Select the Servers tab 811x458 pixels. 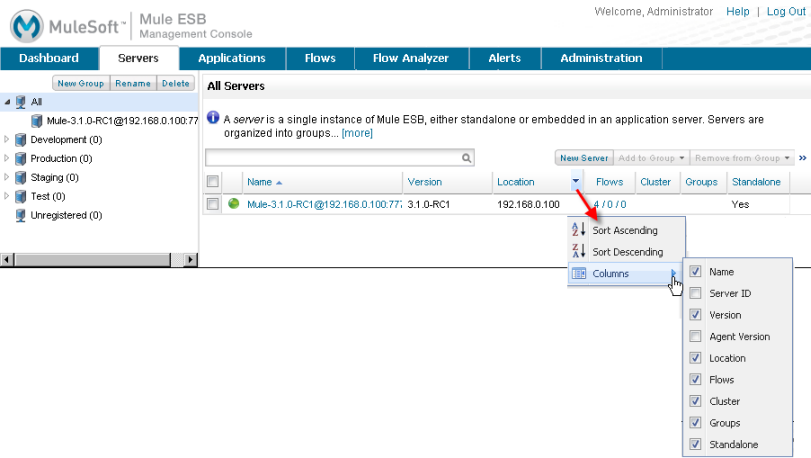pos(138,58)
